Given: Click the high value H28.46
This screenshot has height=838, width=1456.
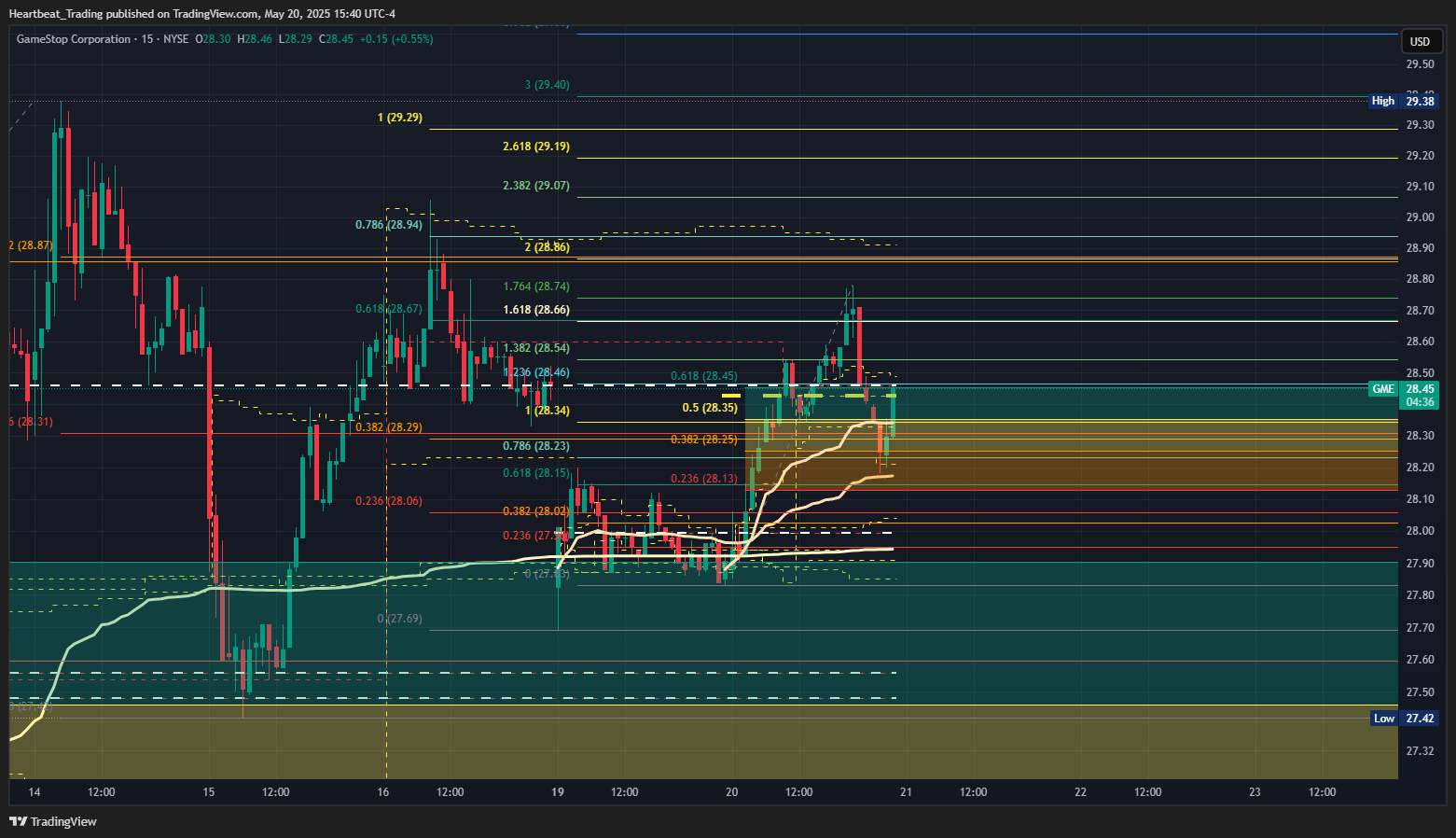Looking at the screenshot, I should tap(255, 39).
